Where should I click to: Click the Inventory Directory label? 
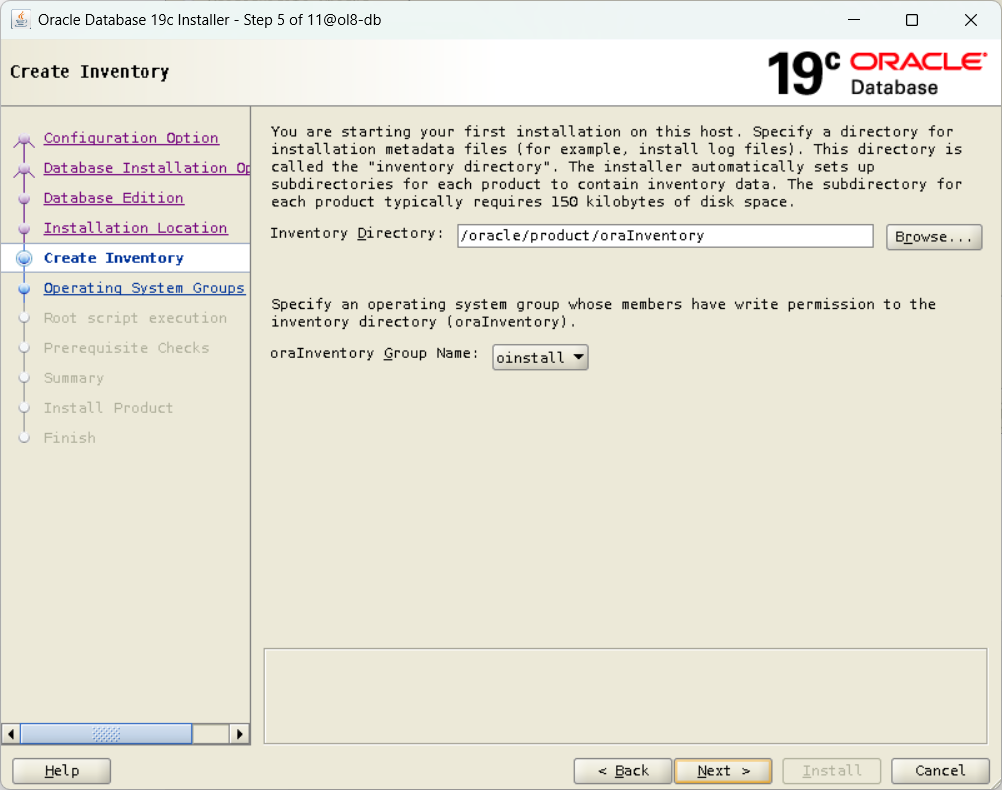tap(357, 233)
